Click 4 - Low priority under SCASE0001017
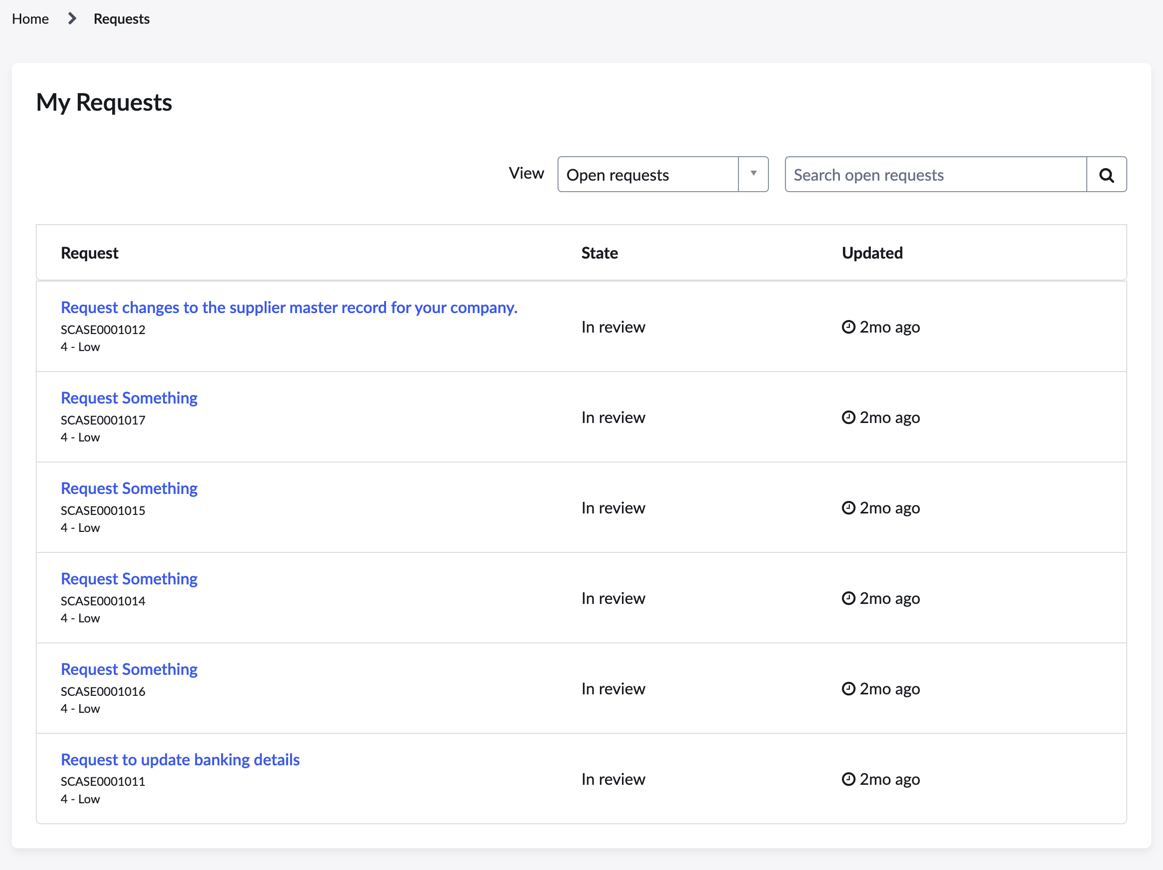Viewport: 1163px width, 870px height. click(x=80, y=438)
